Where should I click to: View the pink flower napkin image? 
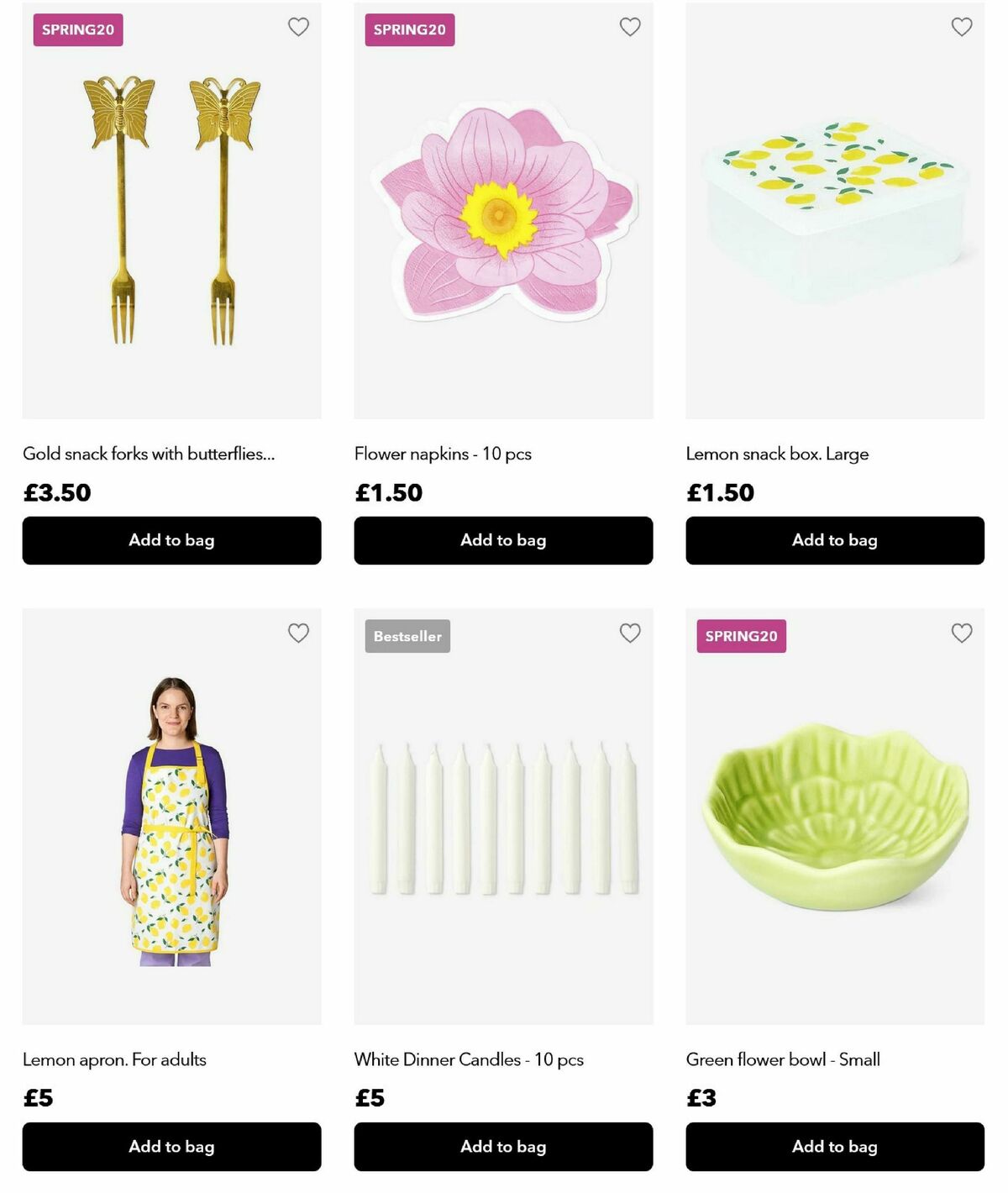(x=503, y=214)
